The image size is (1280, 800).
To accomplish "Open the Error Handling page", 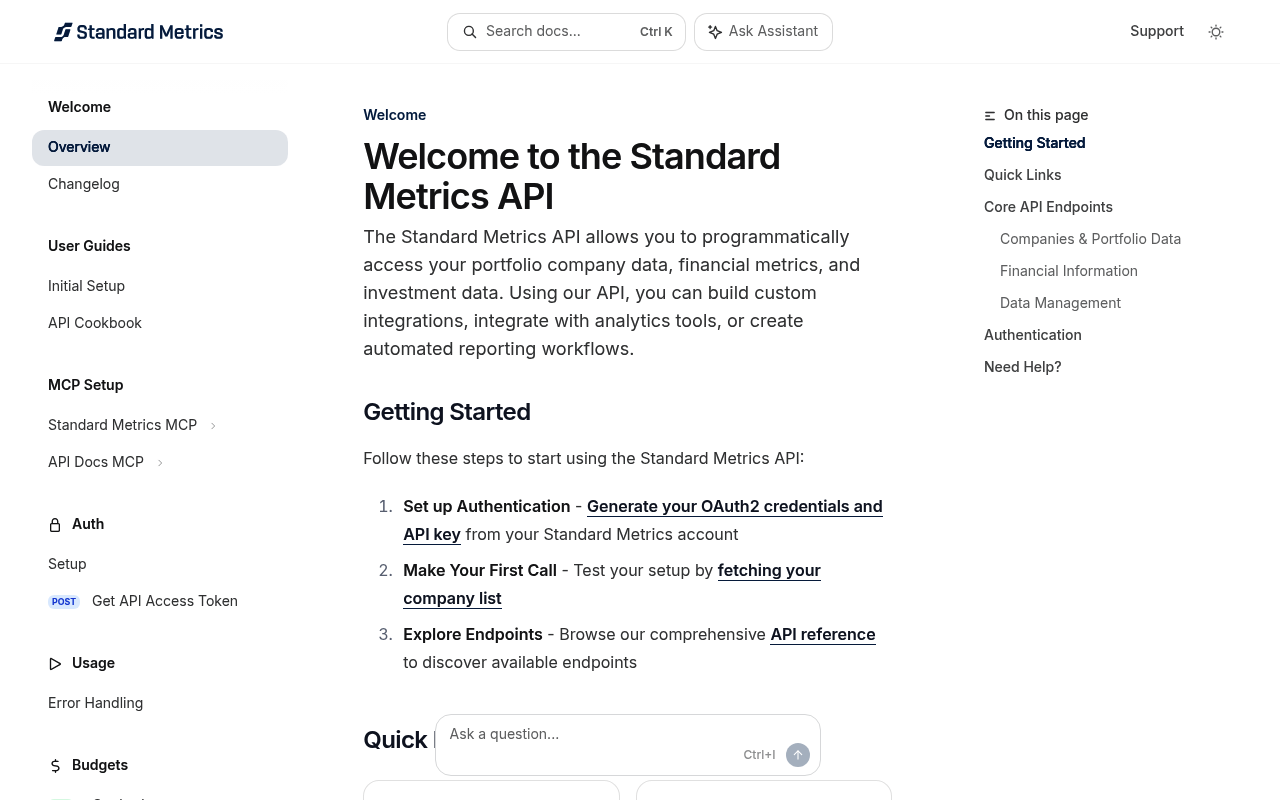I will pos(96,703).
